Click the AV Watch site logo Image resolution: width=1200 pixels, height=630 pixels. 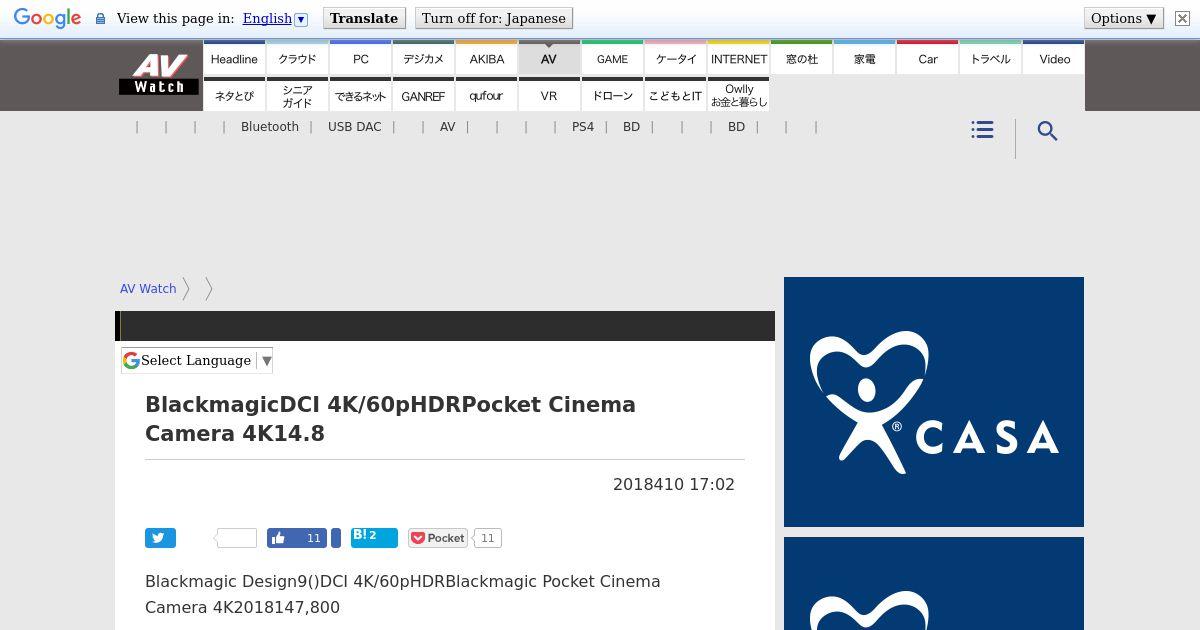pyautogui.click(x=159, y=74)
